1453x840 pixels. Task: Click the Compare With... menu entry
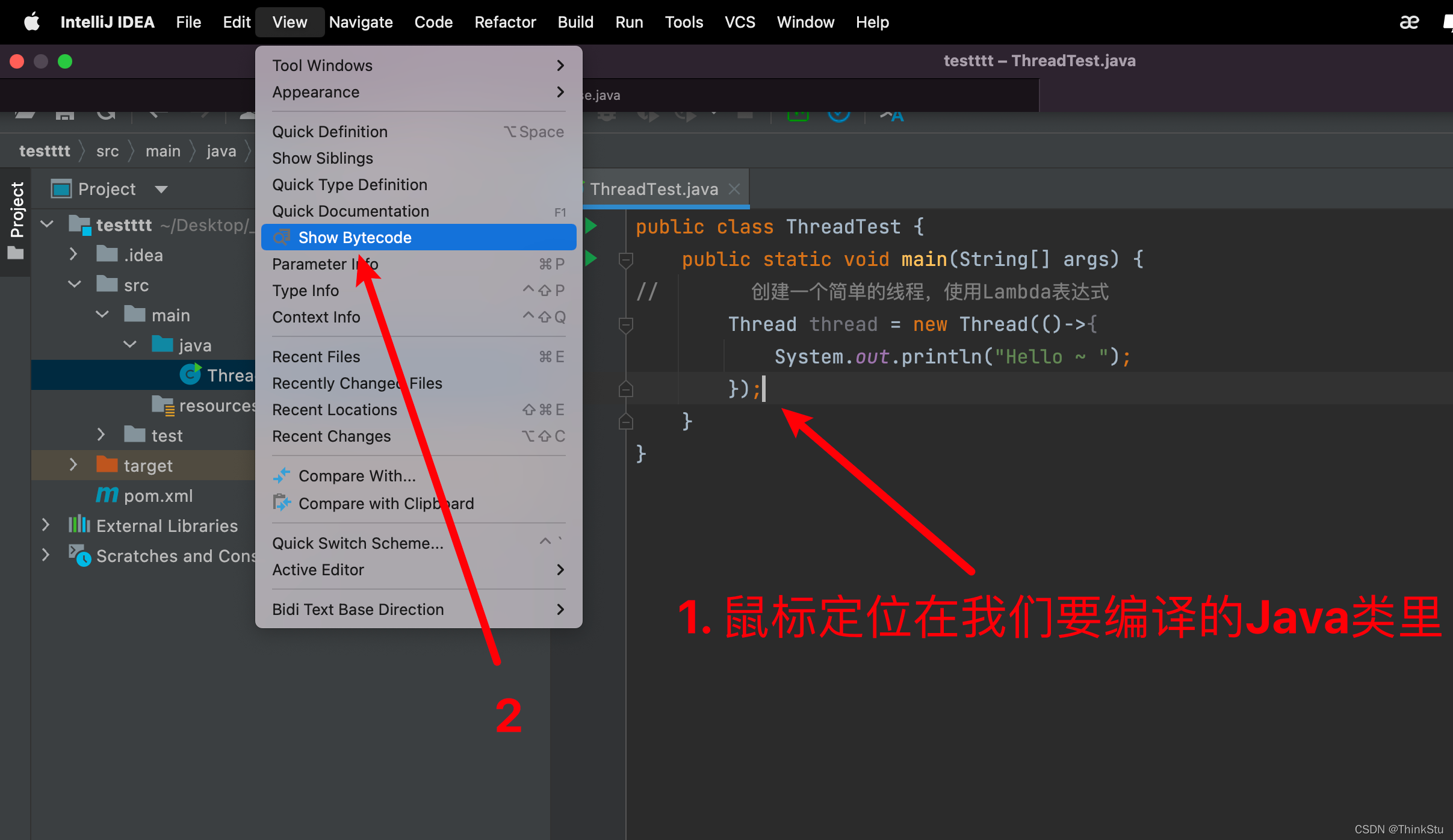[356, 476]
